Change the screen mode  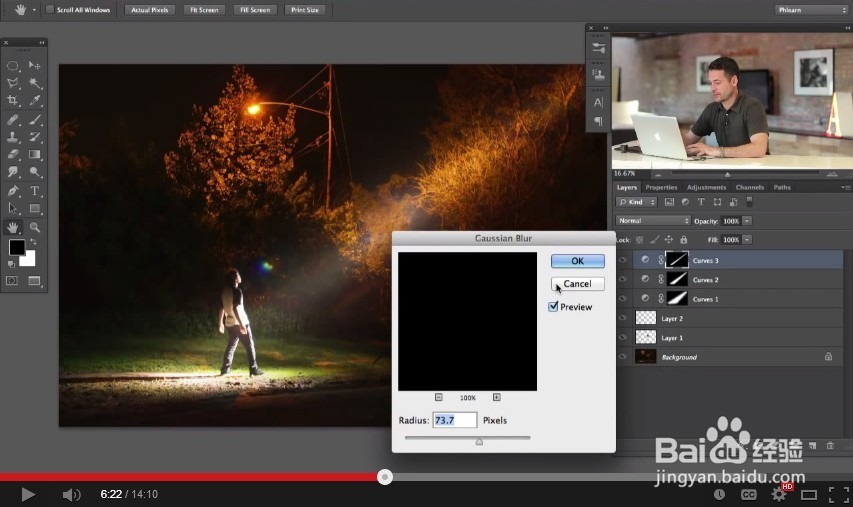(x=34, y=281)
